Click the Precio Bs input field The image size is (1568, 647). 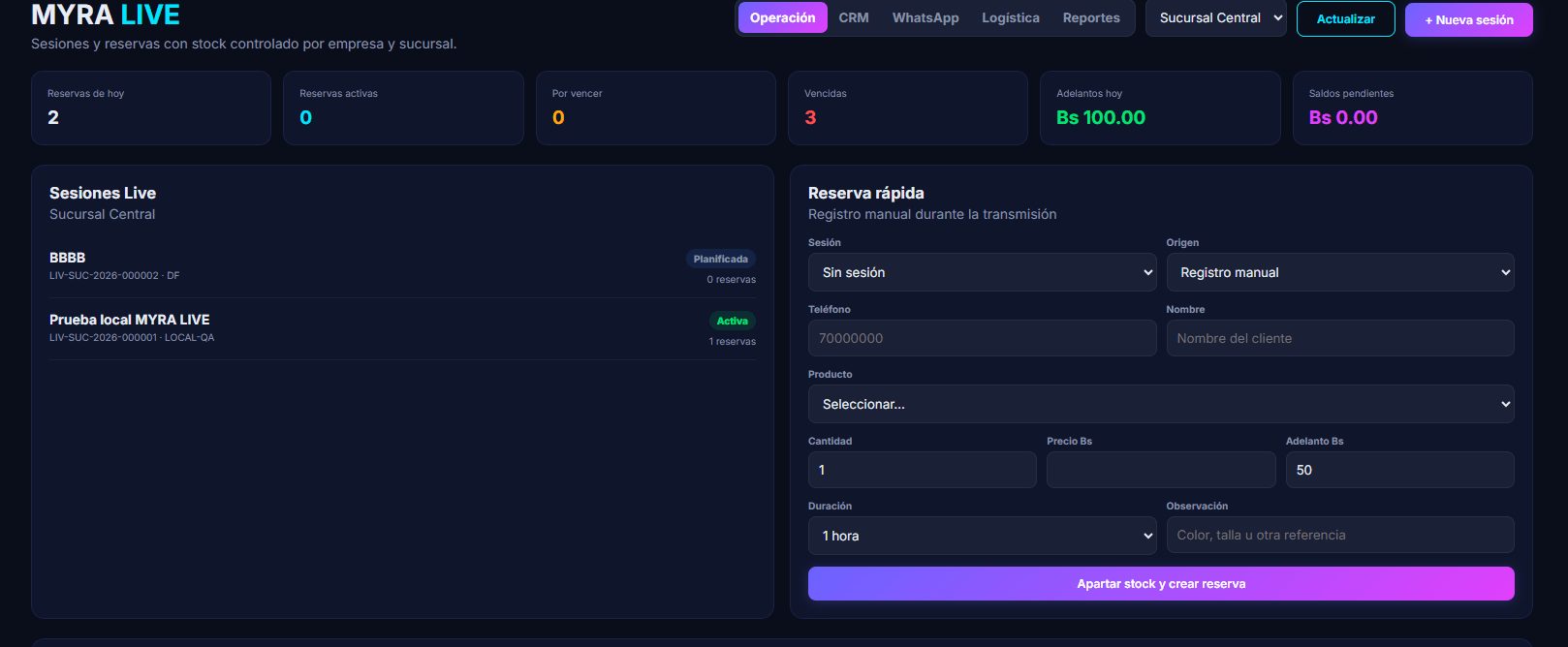coord(1161,470)
